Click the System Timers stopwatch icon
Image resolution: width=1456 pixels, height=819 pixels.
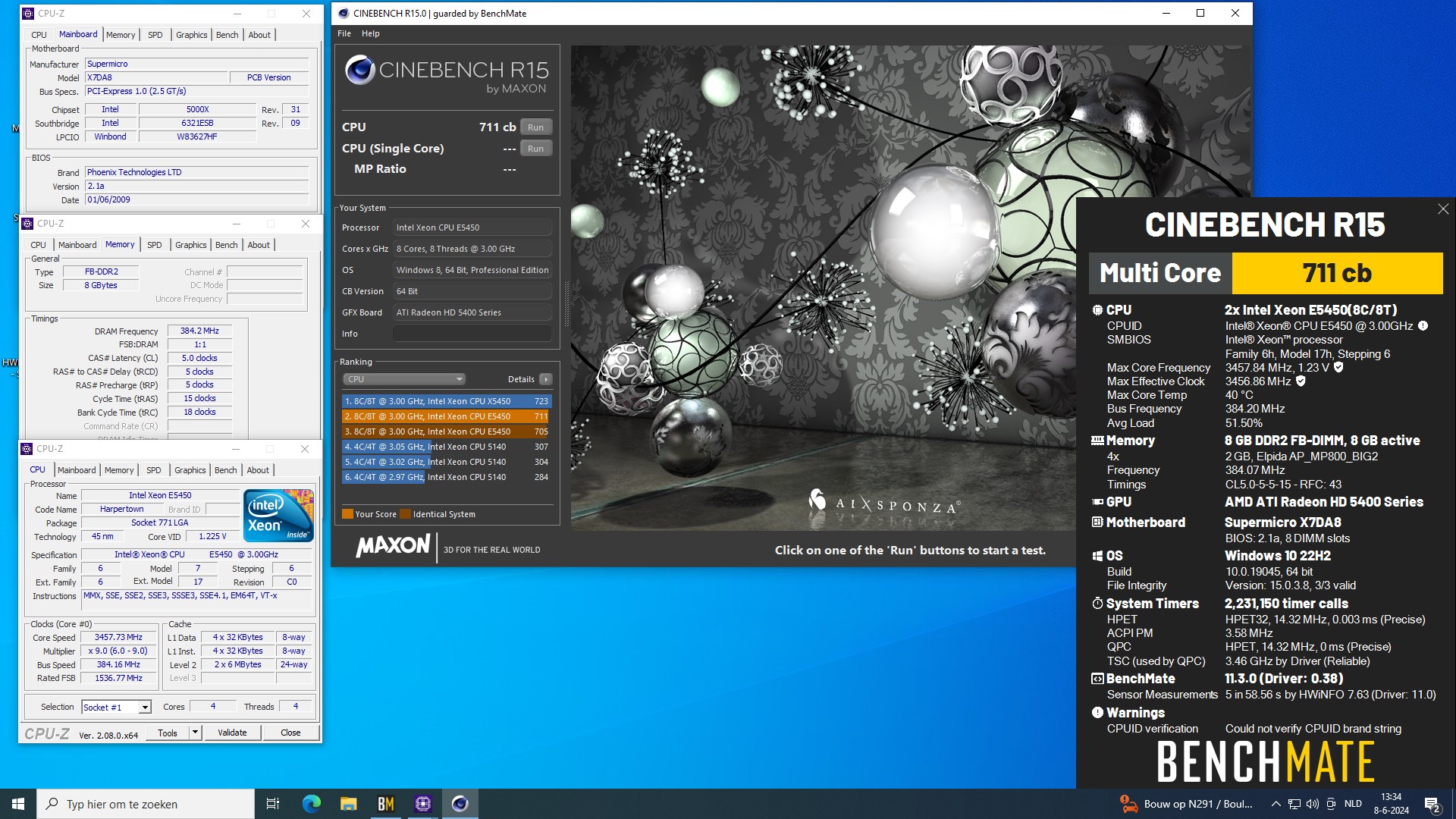coord(1097,604)
